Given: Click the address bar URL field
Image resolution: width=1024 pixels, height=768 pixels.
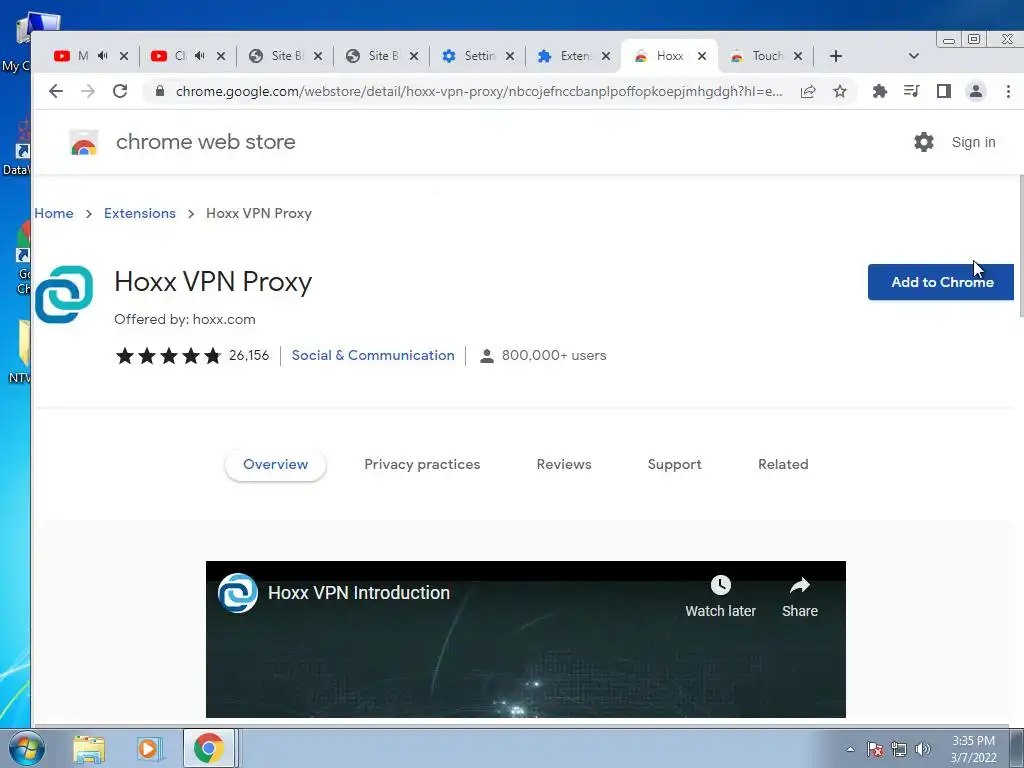Looking at the screenshot, I should pyautogui.click(x=479, y=91).
